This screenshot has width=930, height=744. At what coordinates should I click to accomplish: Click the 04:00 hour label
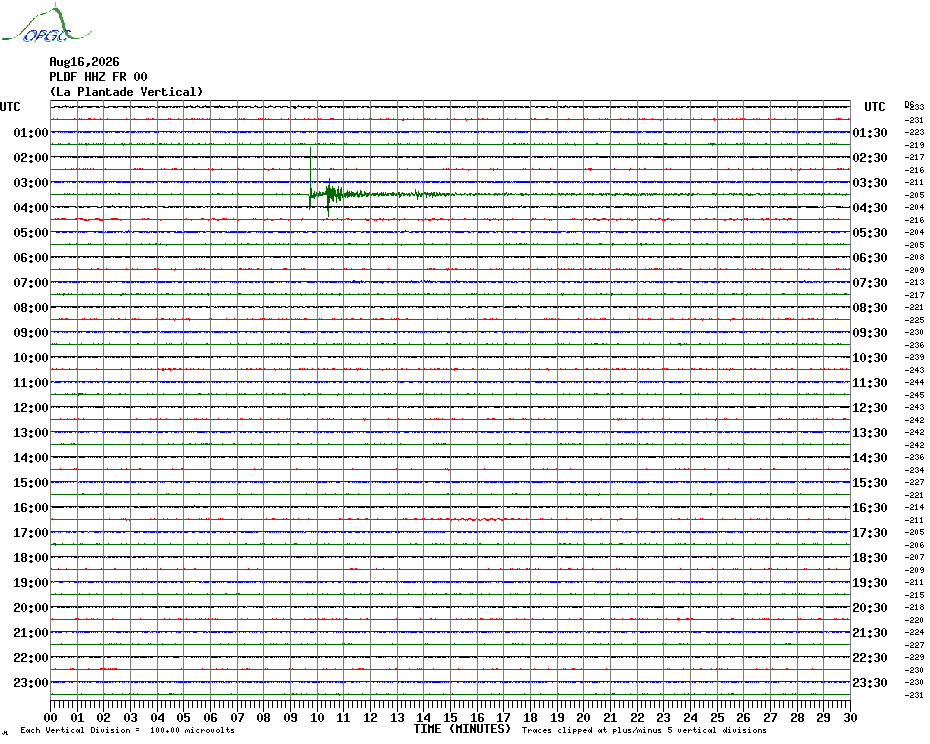(x=31, y=207)
